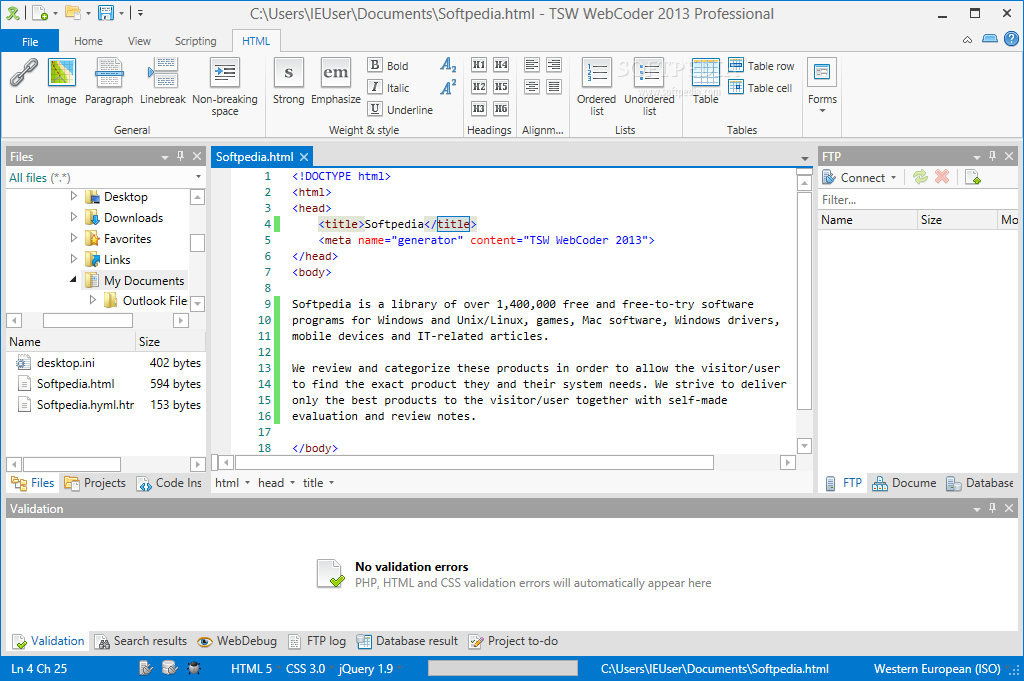Click the HTML 5 status bar entry
1024x681 pixels.
(251, 669)
